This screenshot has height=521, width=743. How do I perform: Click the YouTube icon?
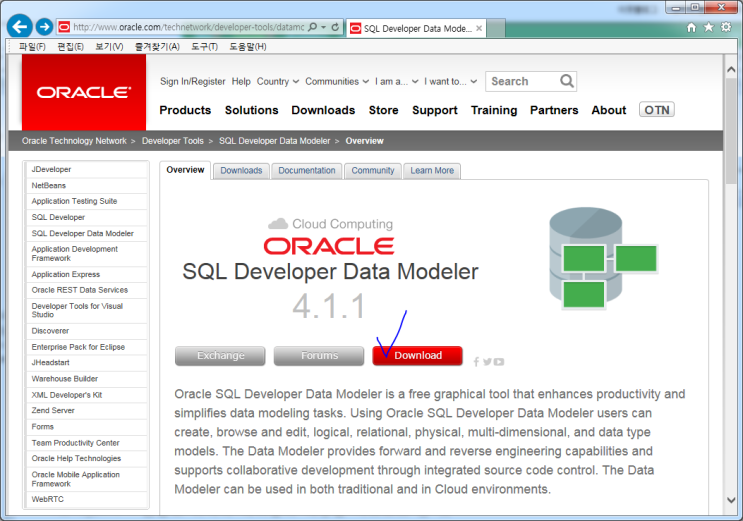(x=498, y=362)
